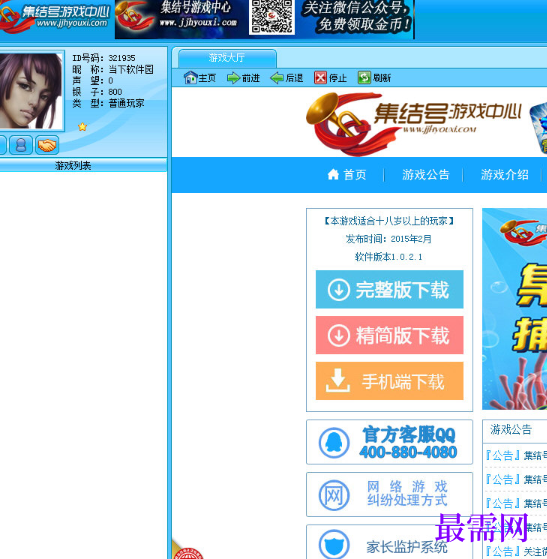Click the house icon beside 首页
The width and height of the screenshot is (547, 559).
click(x=333, y=174)
